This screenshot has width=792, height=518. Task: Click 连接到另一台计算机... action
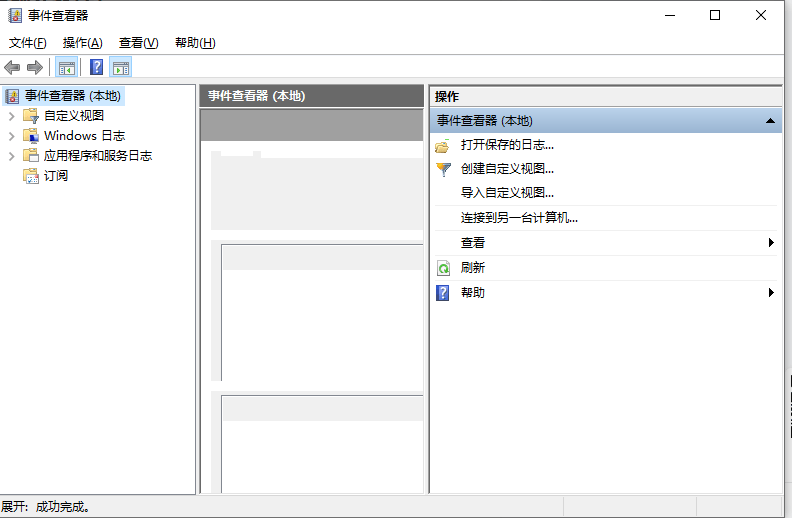point(519,218)
